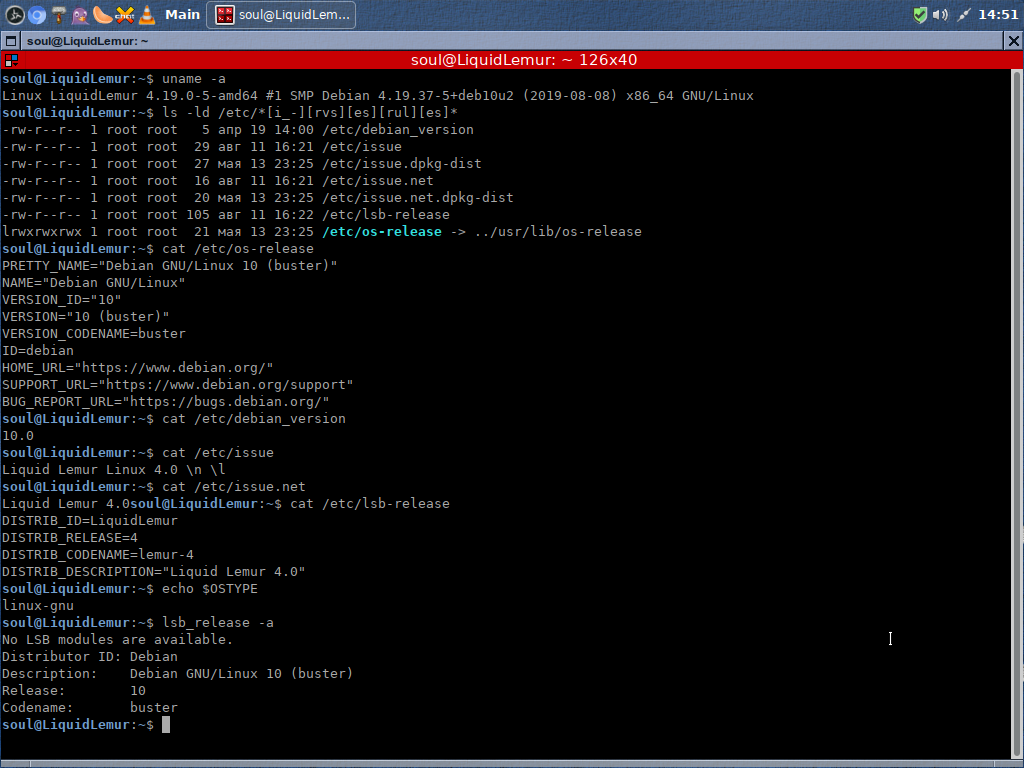Image resolution: width=1024 pixels, height=768 pixels.
Task: Click the /etc/os-release symlink entry
Action: [382, 232]
